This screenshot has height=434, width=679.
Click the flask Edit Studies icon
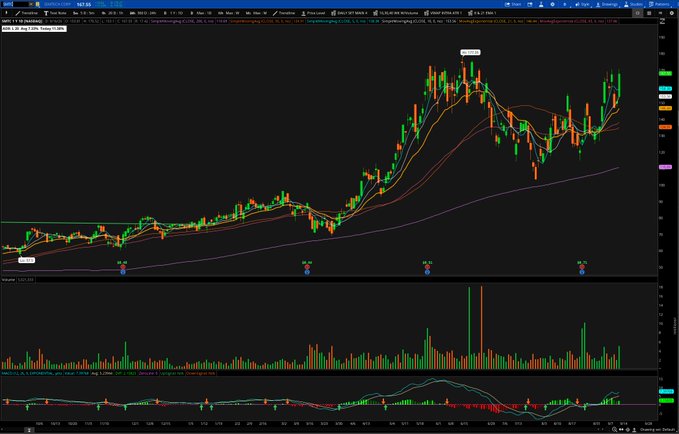(x=541, y=4)
